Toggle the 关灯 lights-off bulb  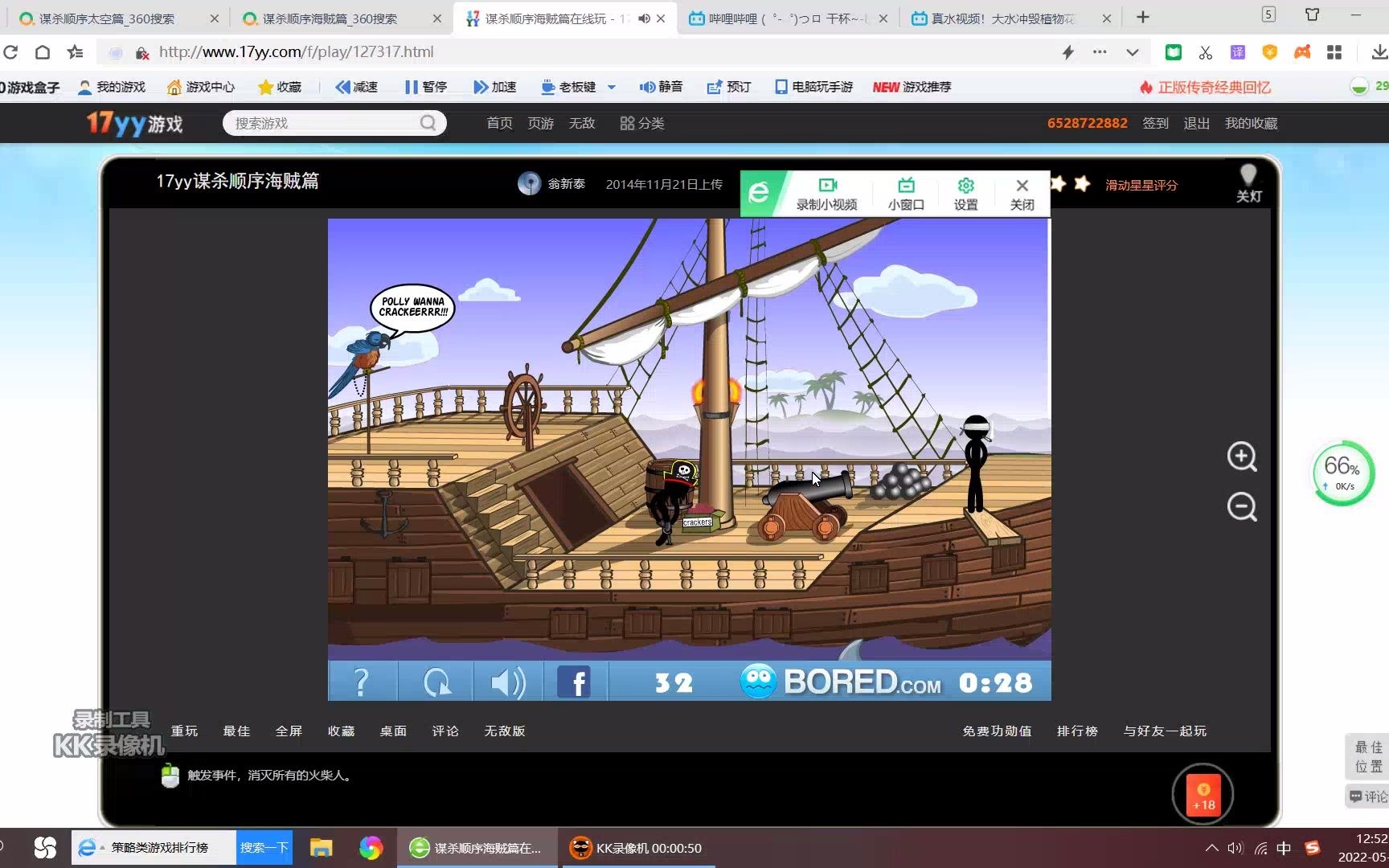pyautogui.click(x=1248, y=183)
